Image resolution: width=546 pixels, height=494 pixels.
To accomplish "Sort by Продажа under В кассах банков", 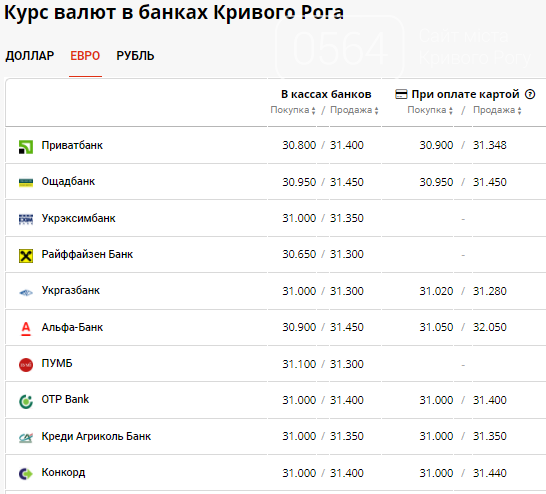I will pyautogui.click(x=354, y=110).
